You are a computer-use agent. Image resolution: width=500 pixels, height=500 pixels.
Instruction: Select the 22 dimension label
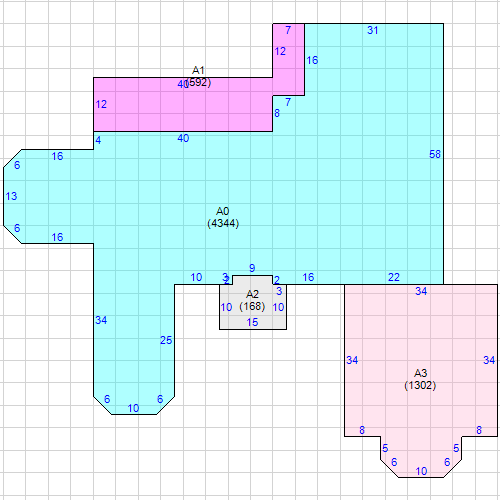tap(394, 277)
